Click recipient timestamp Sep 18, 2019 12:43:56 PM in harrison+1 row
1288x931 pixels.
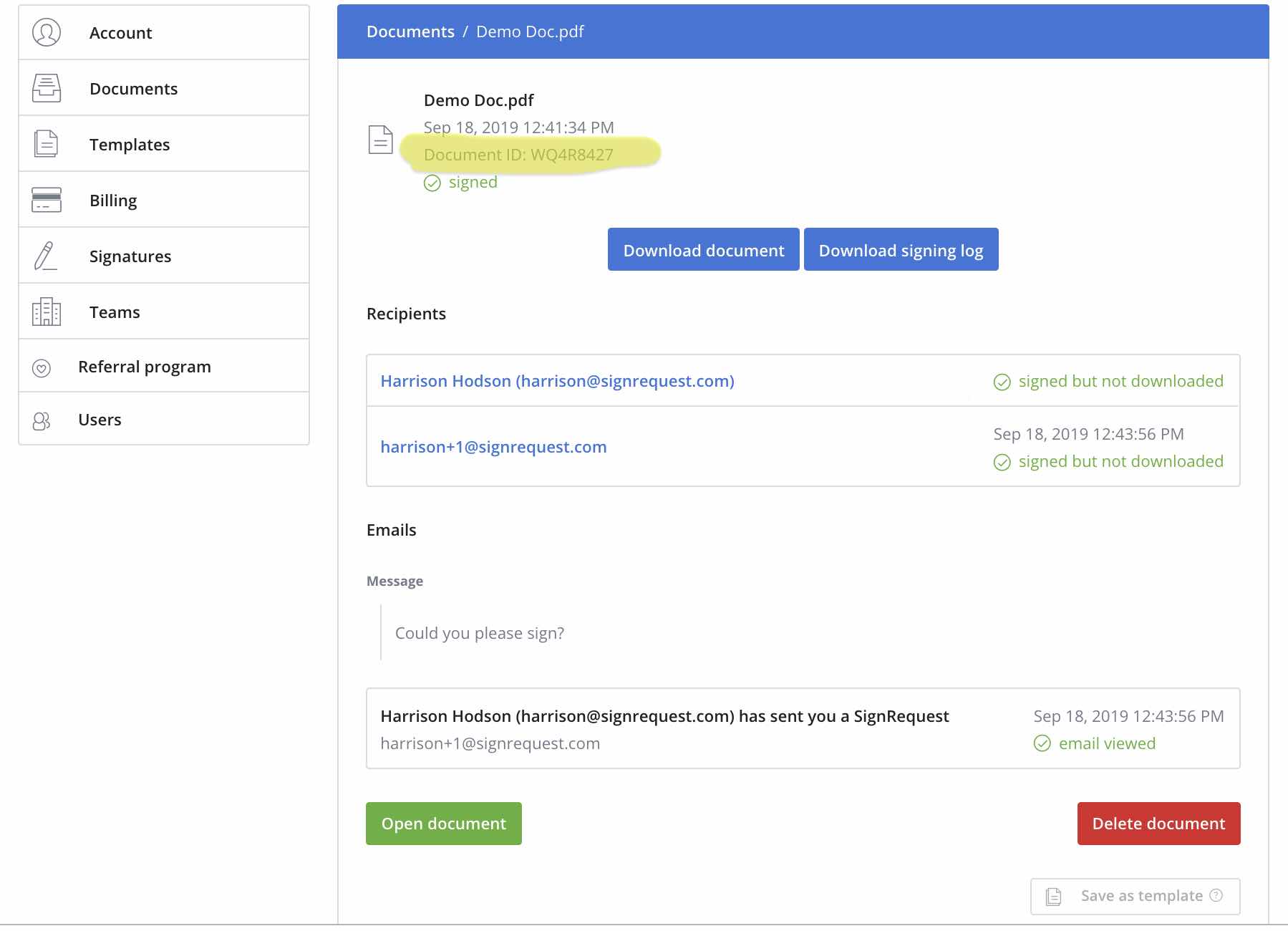point(1089,434)
